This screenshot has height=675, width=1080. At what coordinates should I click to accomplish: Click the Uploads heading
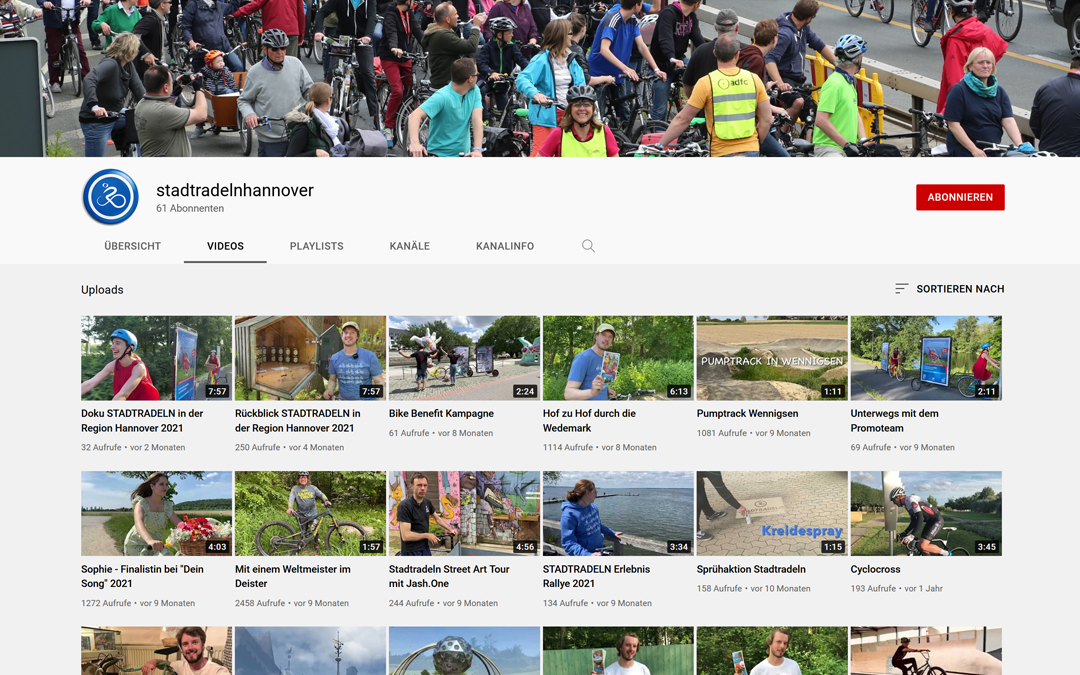tap(102, 290)
